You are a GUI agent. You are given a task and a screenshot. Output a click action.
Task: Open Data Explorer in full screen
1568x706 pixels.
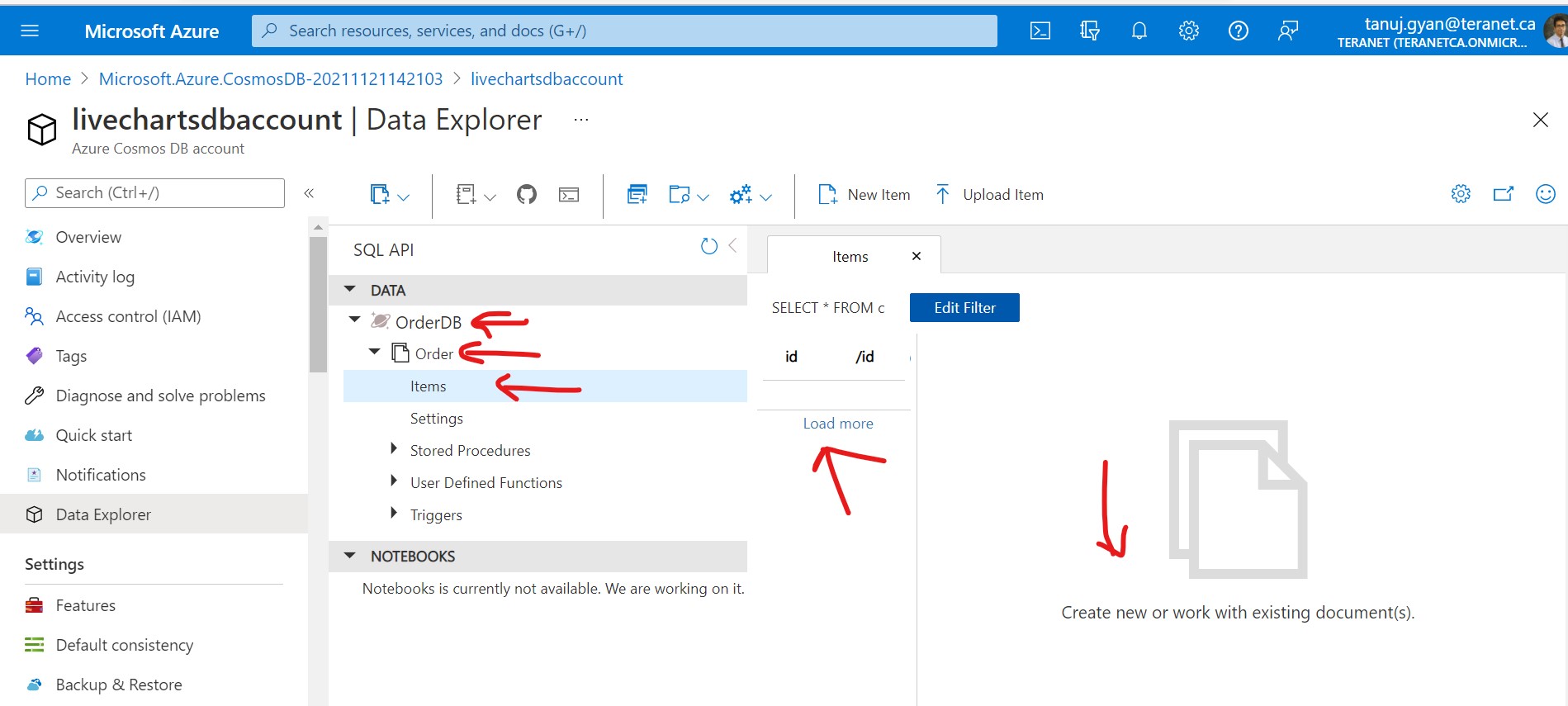(x=1504, y=194)
